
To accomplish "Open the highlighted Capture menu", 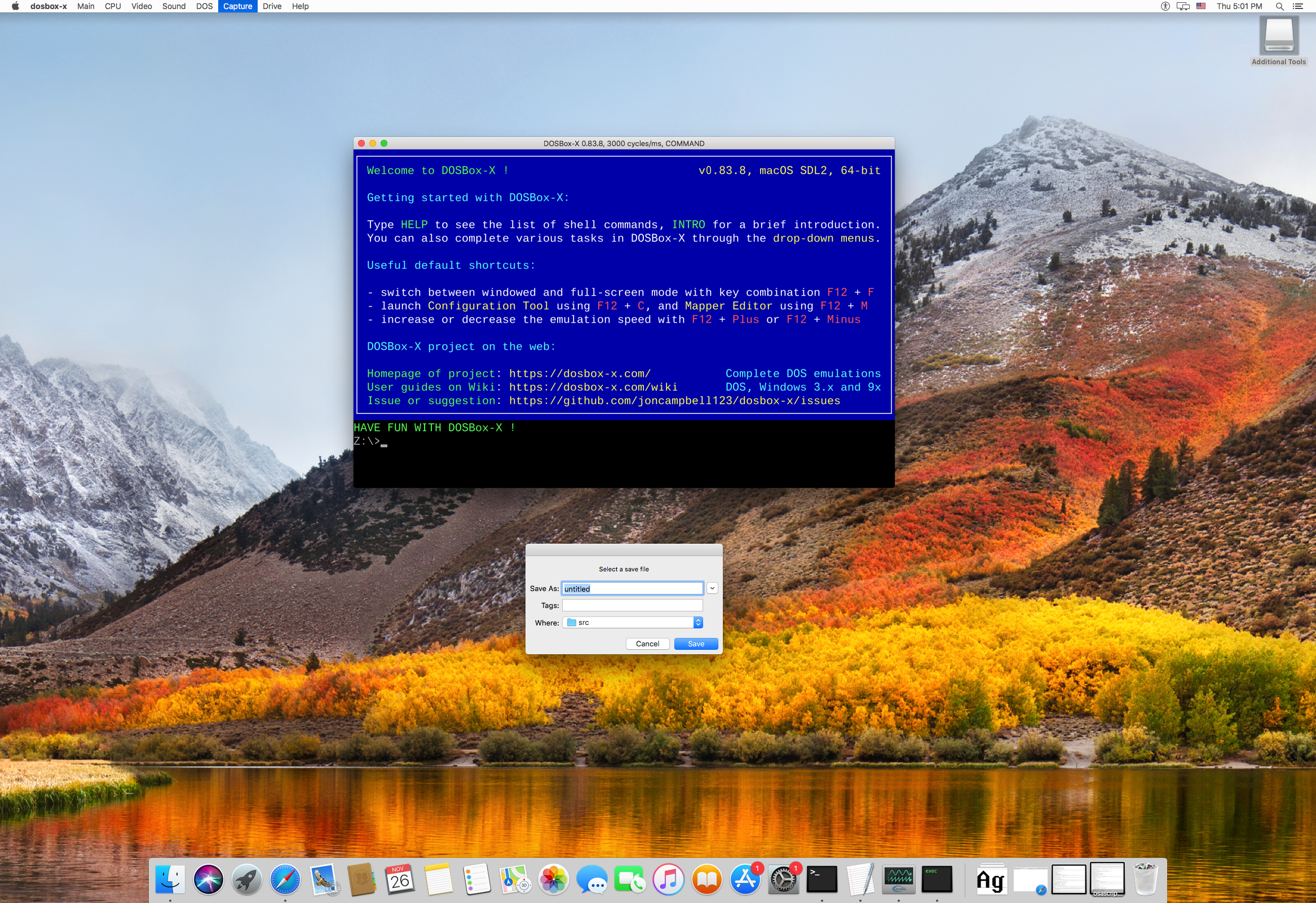I will coord(238,6).
